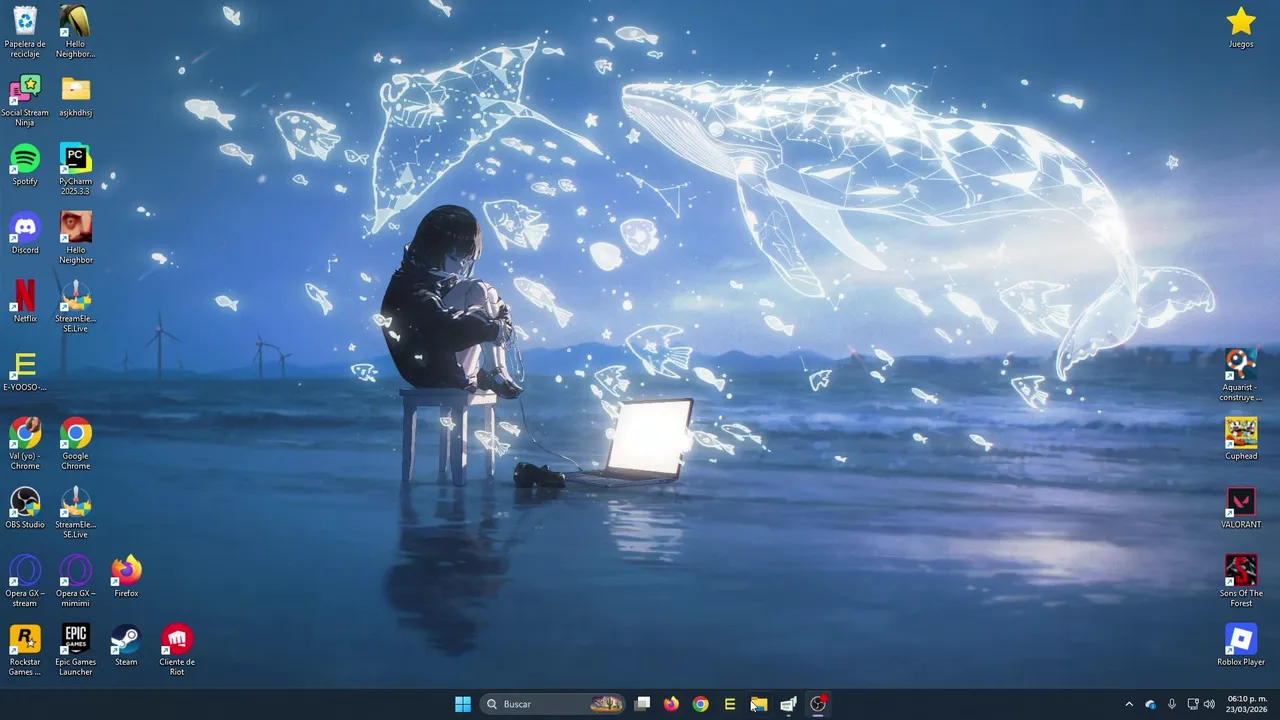Open Val (yo) - Chrome profile shortcut

pyautogui.click(x=25, y=443)
